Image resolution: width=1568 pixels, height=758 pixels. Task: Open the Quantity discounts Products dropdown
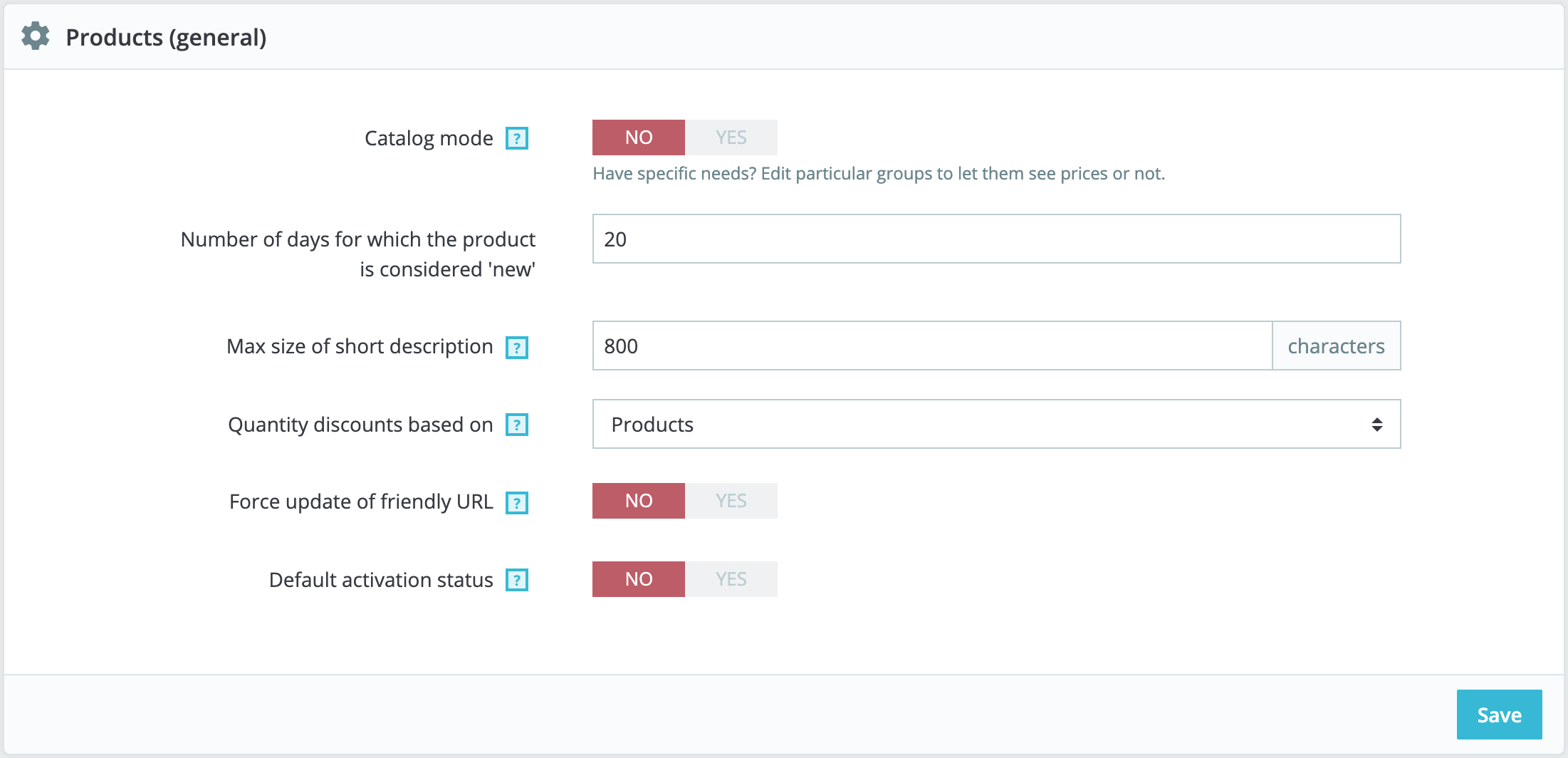[x=996, y=424]
